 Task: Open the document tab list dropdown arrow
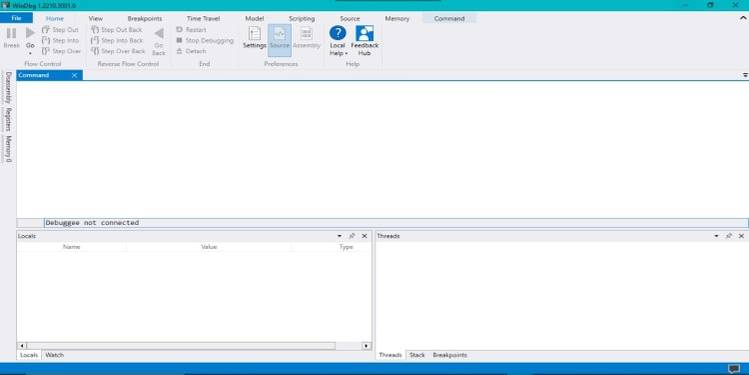pyautogui.click(x=745, y=75)
